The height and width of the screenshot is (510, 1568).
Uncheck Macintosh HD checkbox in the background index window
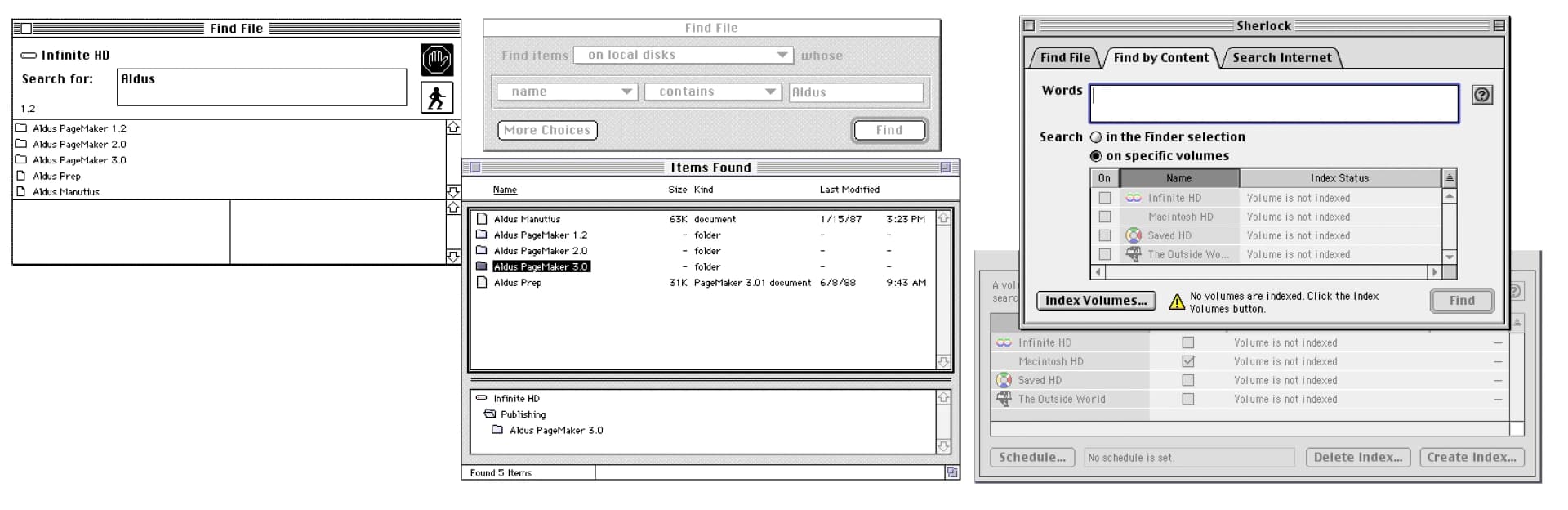1188,361
